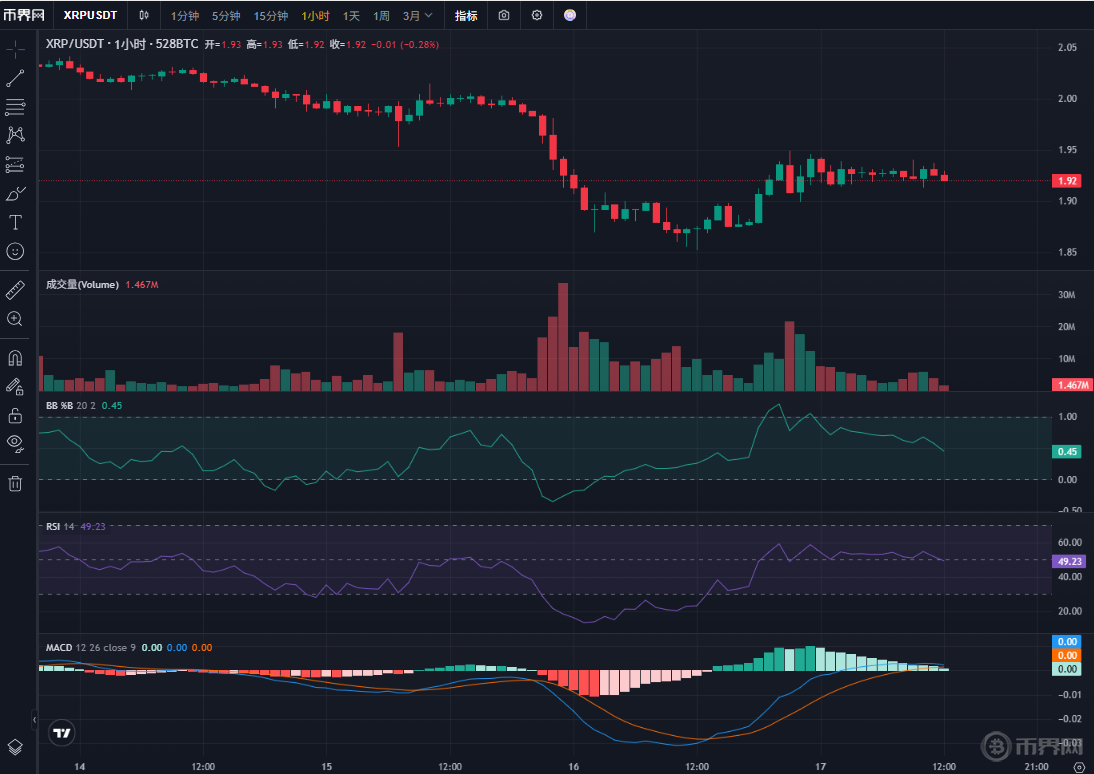1094x774 pixels.
Task: Expand the 3月 timeframe dropdown
Action: (418, 15)
